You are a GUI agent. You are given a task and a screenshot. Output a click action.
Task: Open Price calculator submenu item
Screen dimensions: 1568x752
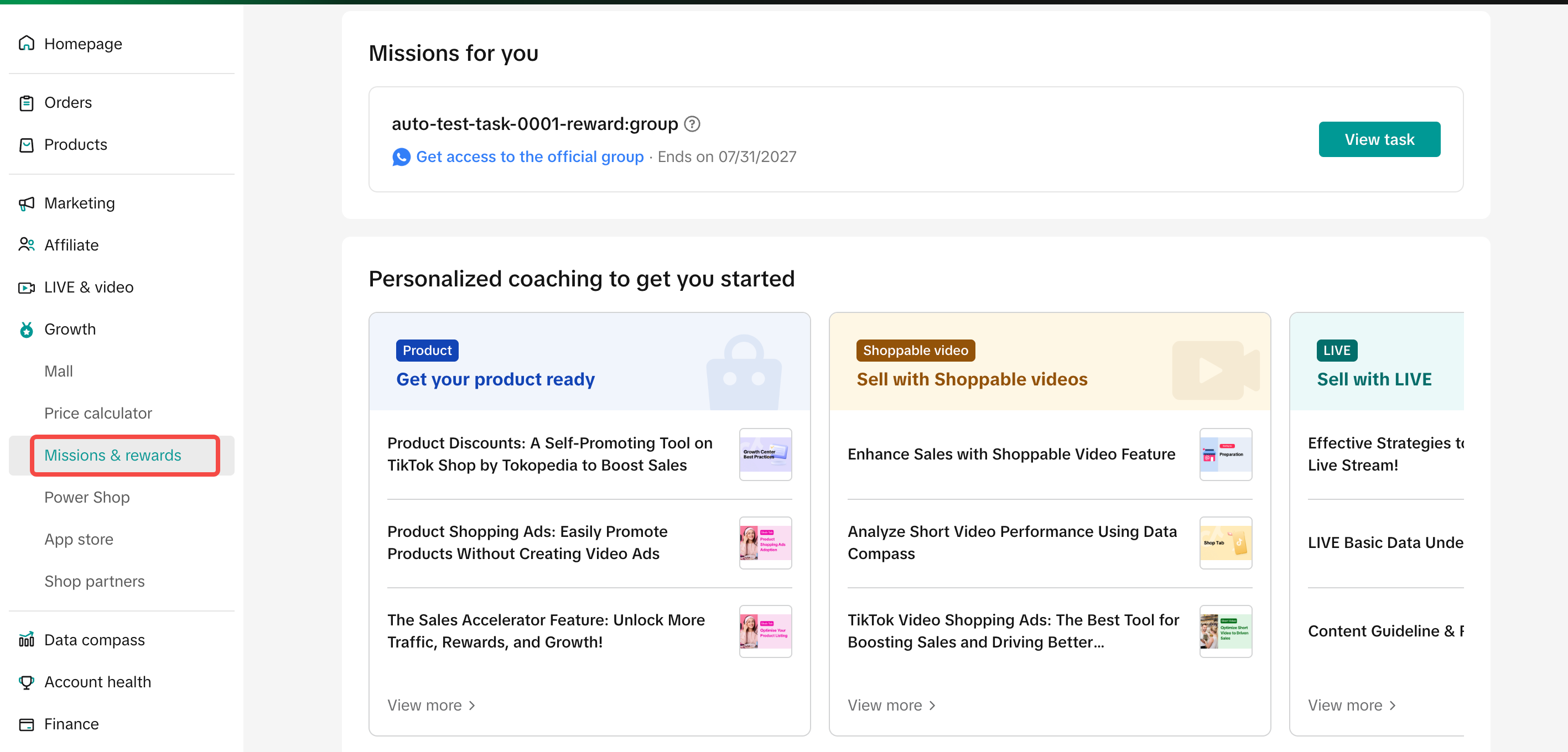98,413
